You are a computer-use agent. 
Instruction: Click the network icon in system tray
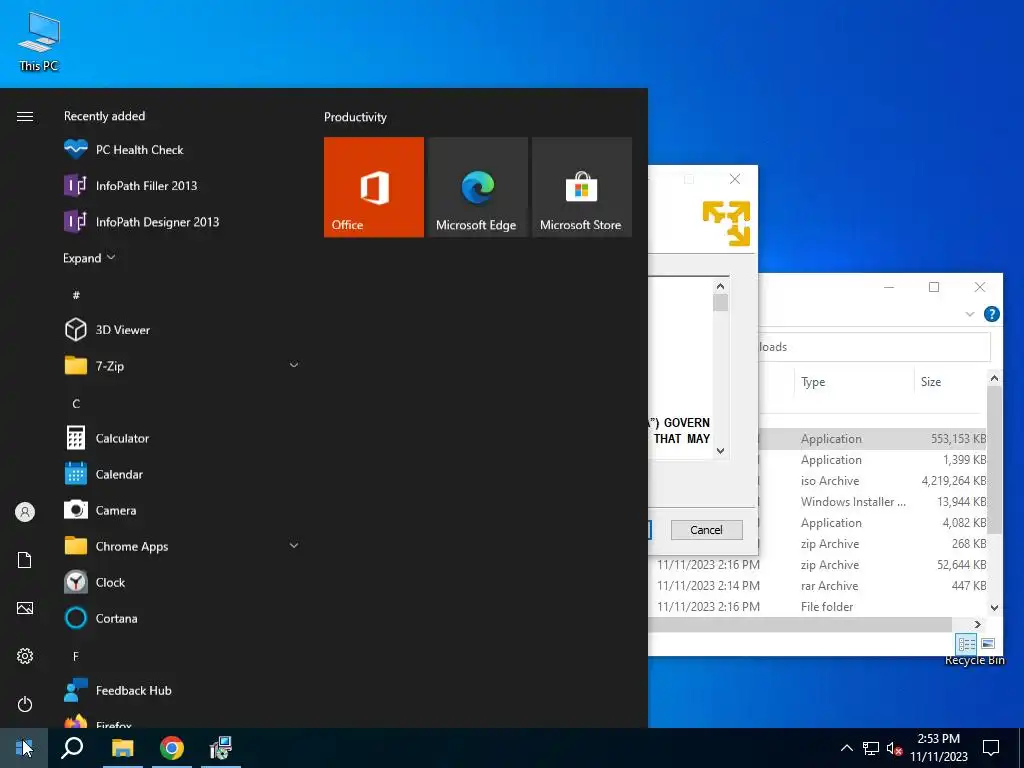(871, 748)
